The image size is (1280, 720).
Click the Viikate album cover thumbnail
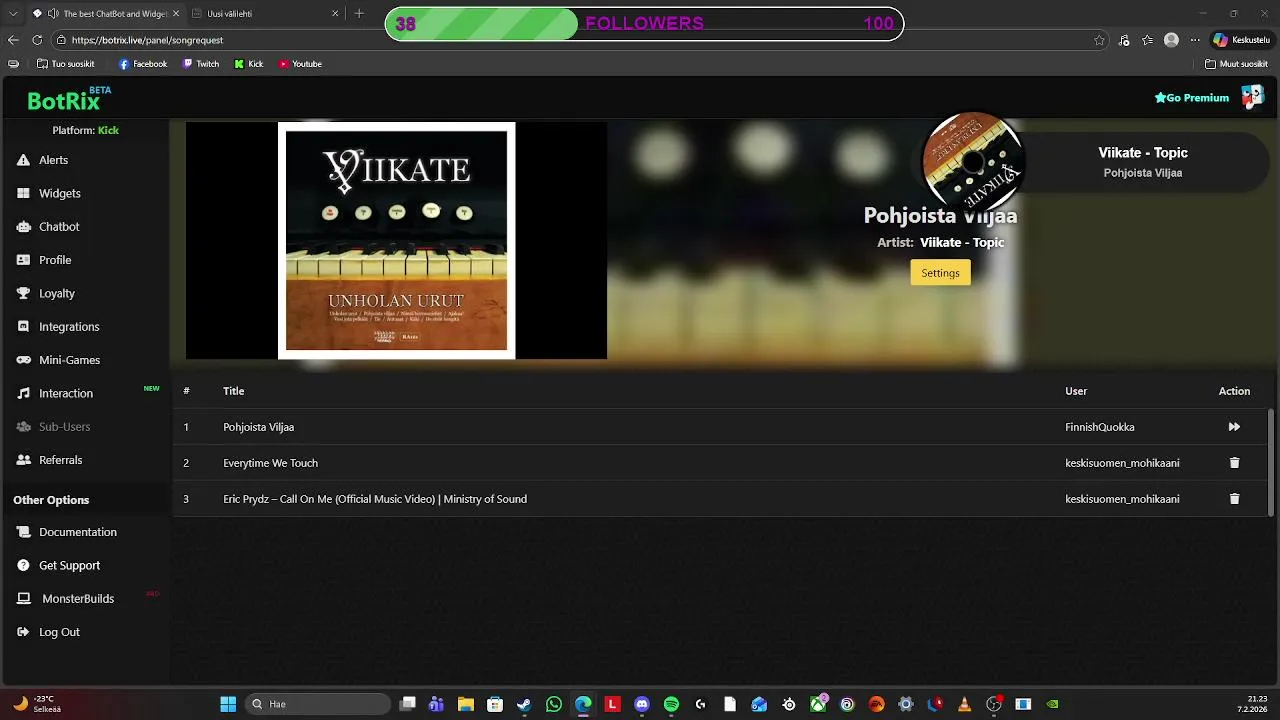(x=396, y=240)
